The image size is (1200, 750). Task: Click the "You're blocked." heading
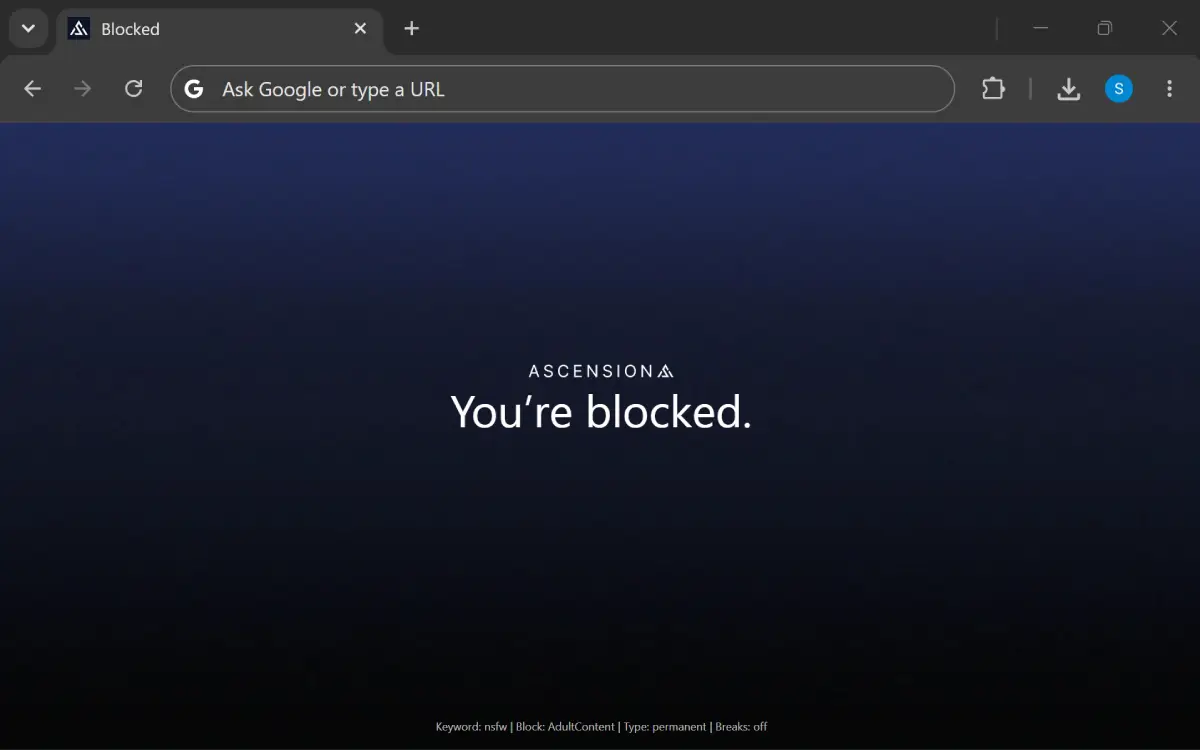601,412
